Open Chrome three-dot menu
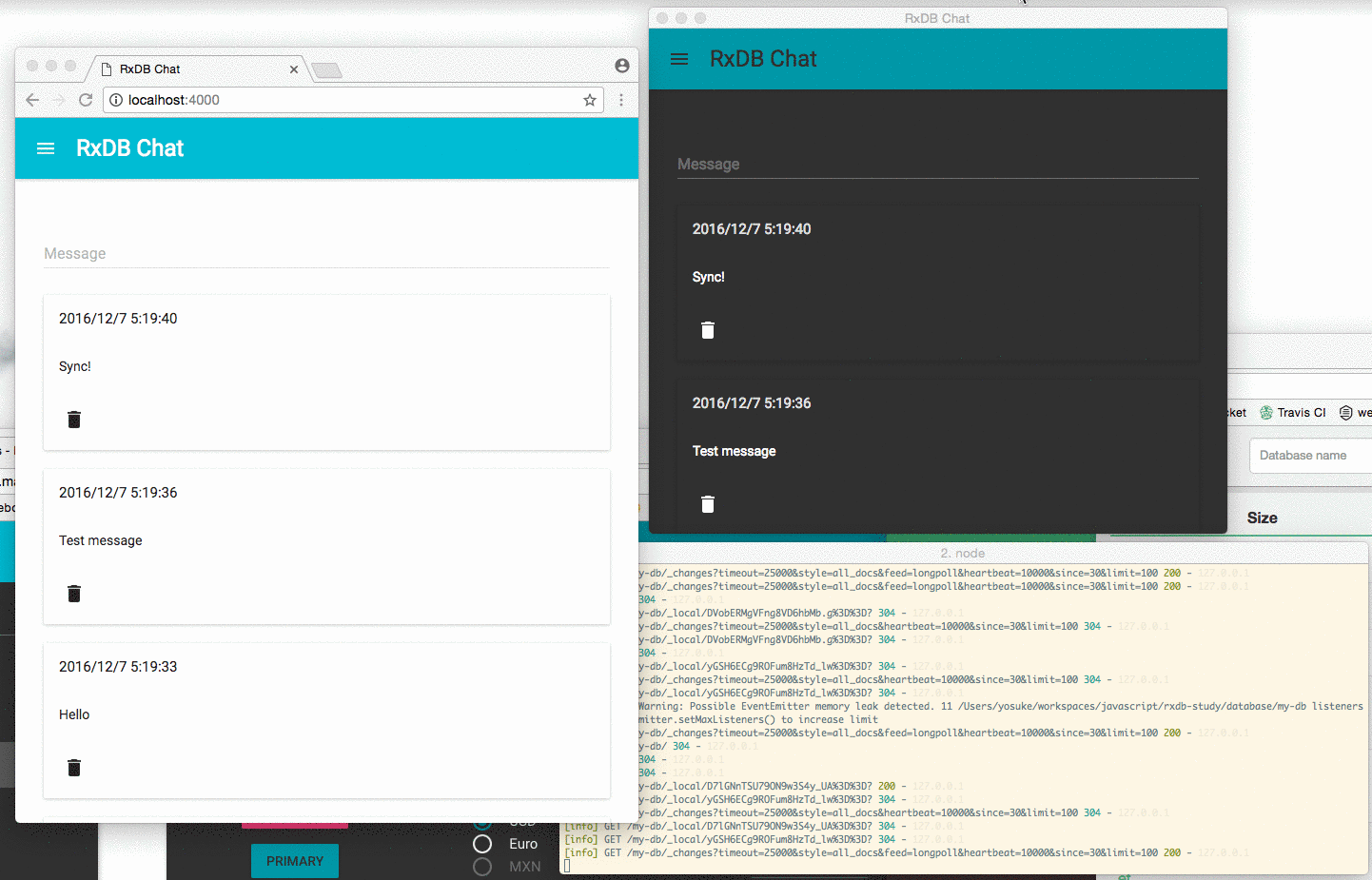The height and width of the screenshot is (880, 1372). 621,100
